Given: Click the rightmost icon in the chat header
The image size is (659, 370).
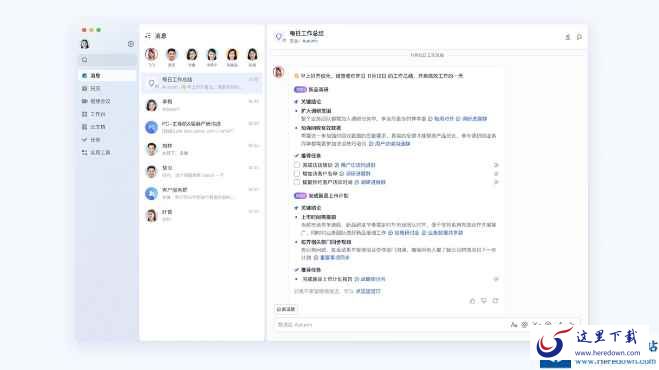Looking at the screenshot, I should [x=579, y=37].
